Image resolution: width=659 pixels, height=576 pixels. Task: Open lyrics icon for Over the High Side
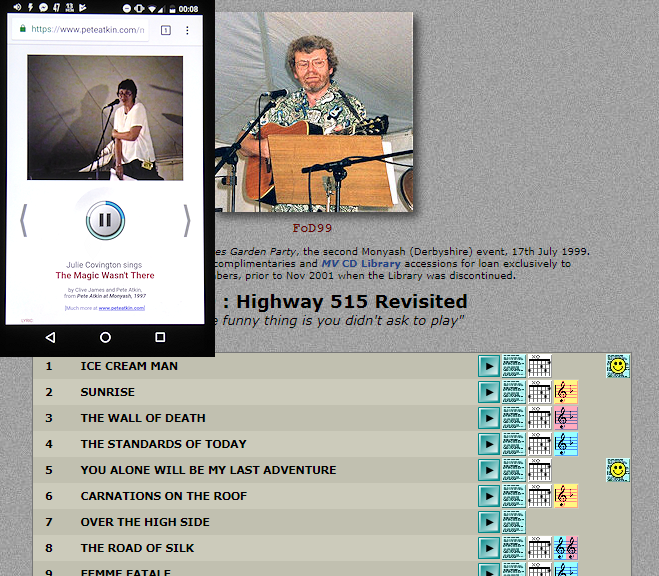514,522
